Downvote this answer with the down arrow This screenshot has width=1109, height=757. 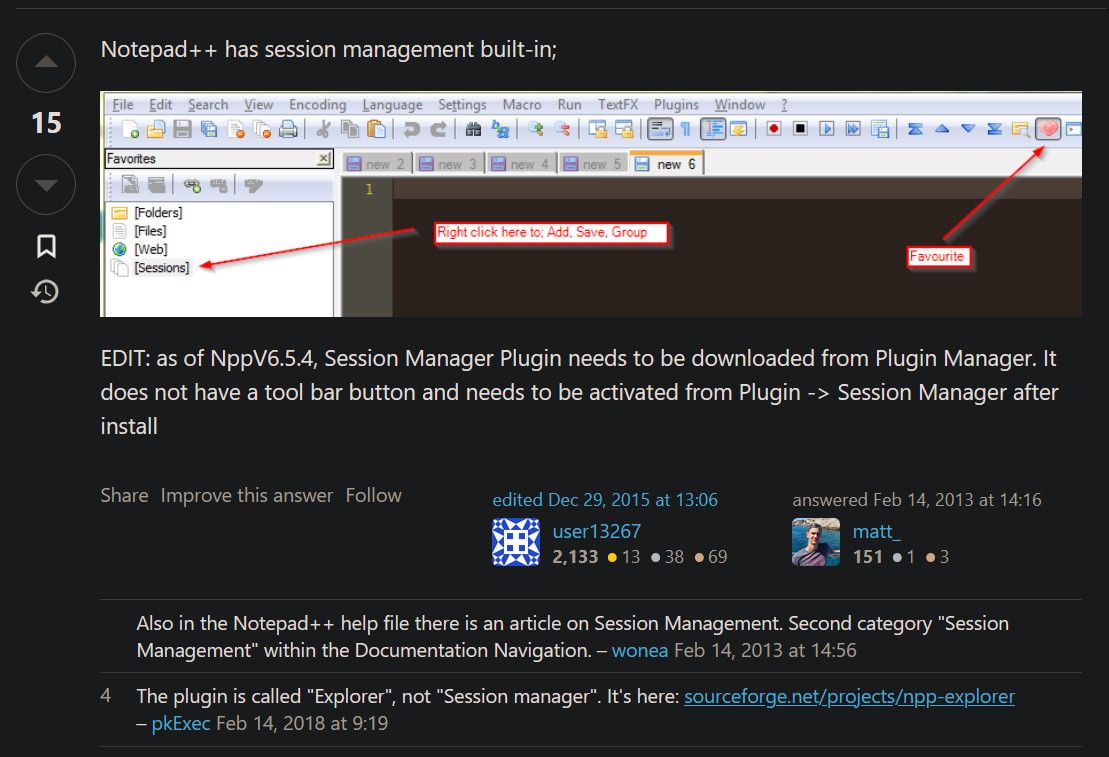tap(46, 185)
